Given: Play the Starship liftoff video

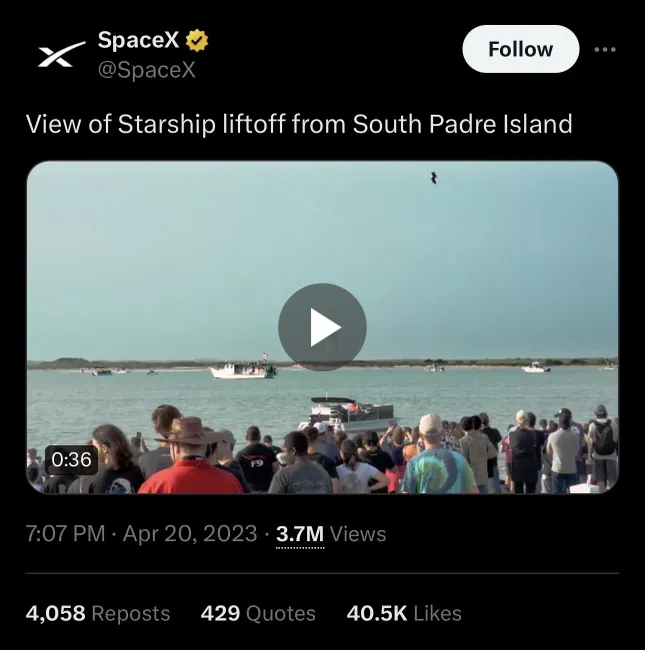Looking at the screenshot, I should [x=322, y=327].
